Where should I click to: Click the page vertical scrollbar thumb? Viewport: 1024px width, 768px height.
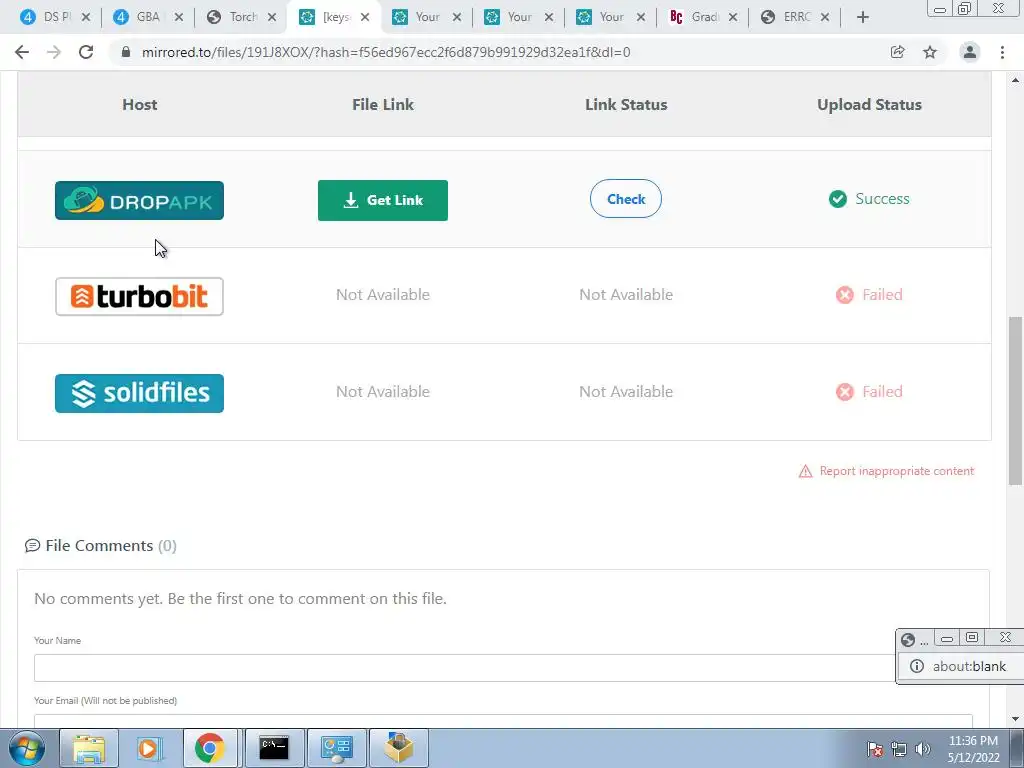pos(1015,400)
